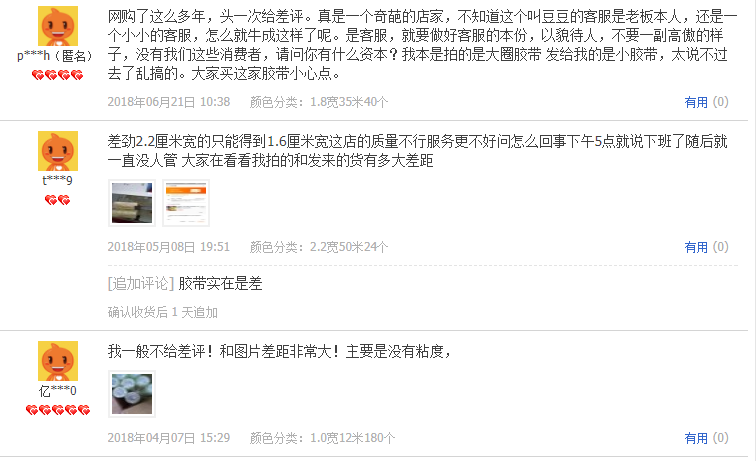Image resolution: width=756 pixels, height=461 pixels.
Task: Click username p***h（匿名）
Action: pyautogui.click(x=54, y=56)
